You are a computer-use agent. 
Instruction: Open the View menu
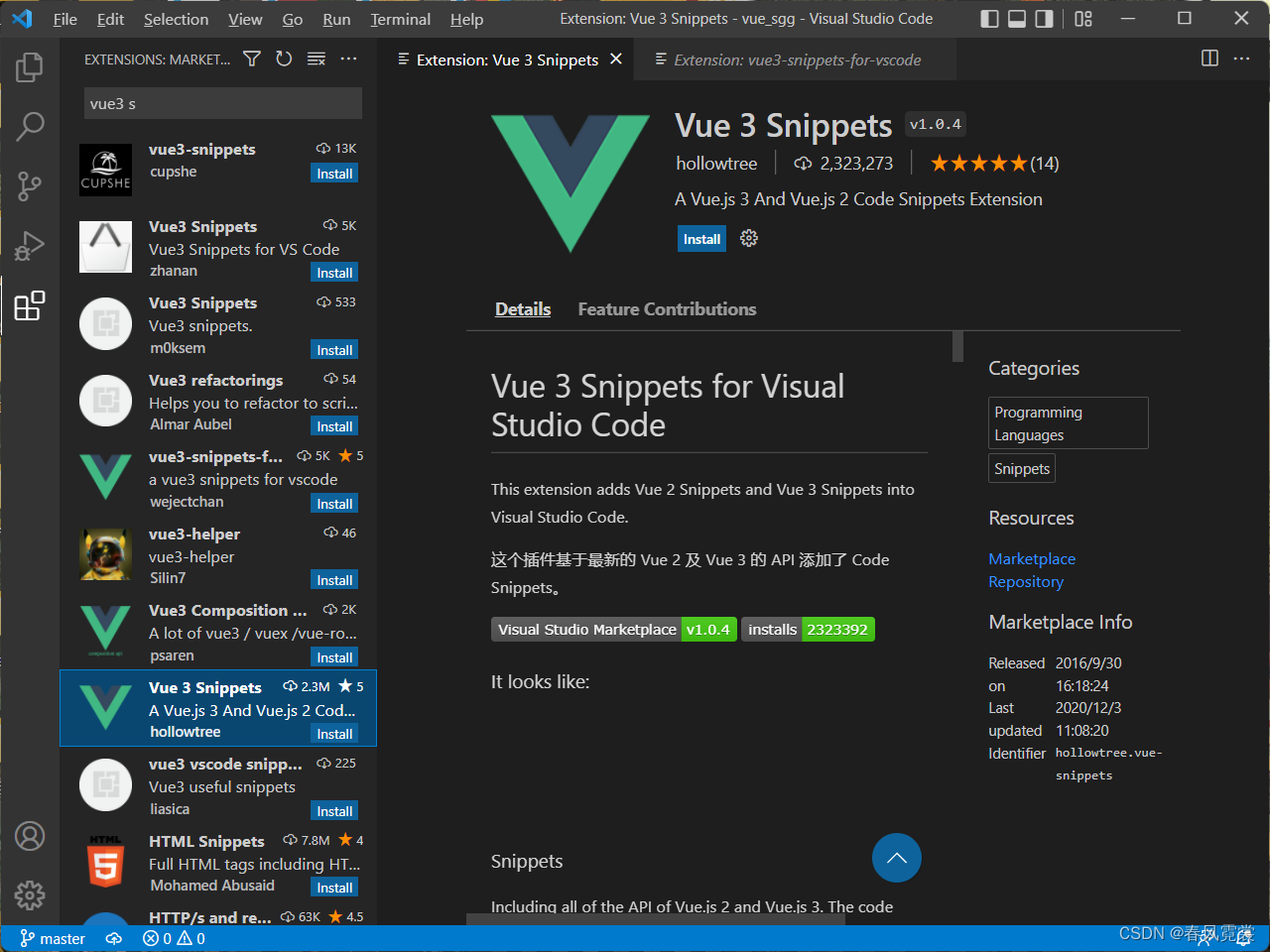(245, 19)
